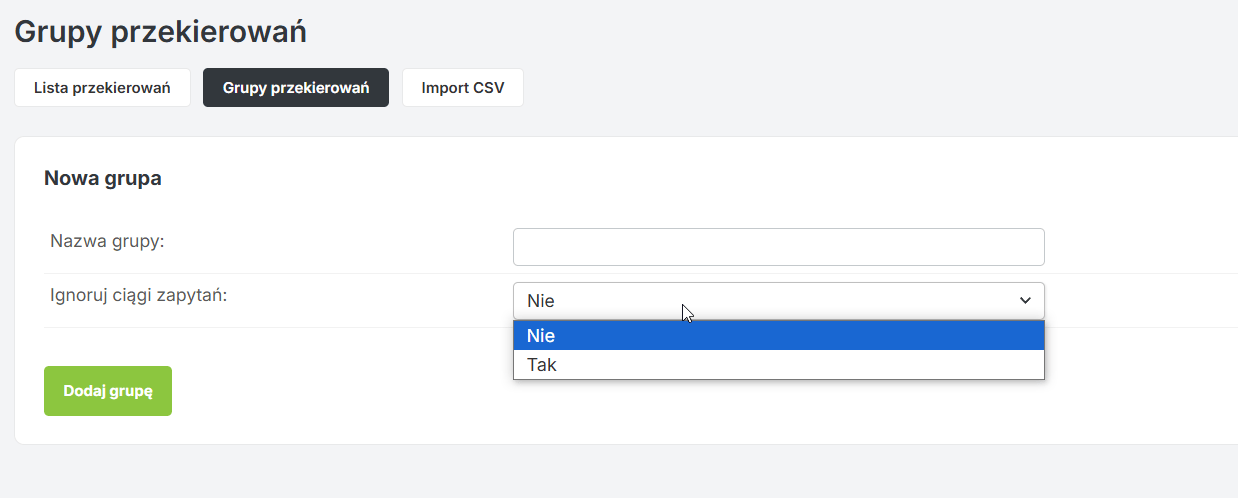Click the Nowa grupa section heading
The height and width of the screenshot is (498, 1238).
click(103, 179)
